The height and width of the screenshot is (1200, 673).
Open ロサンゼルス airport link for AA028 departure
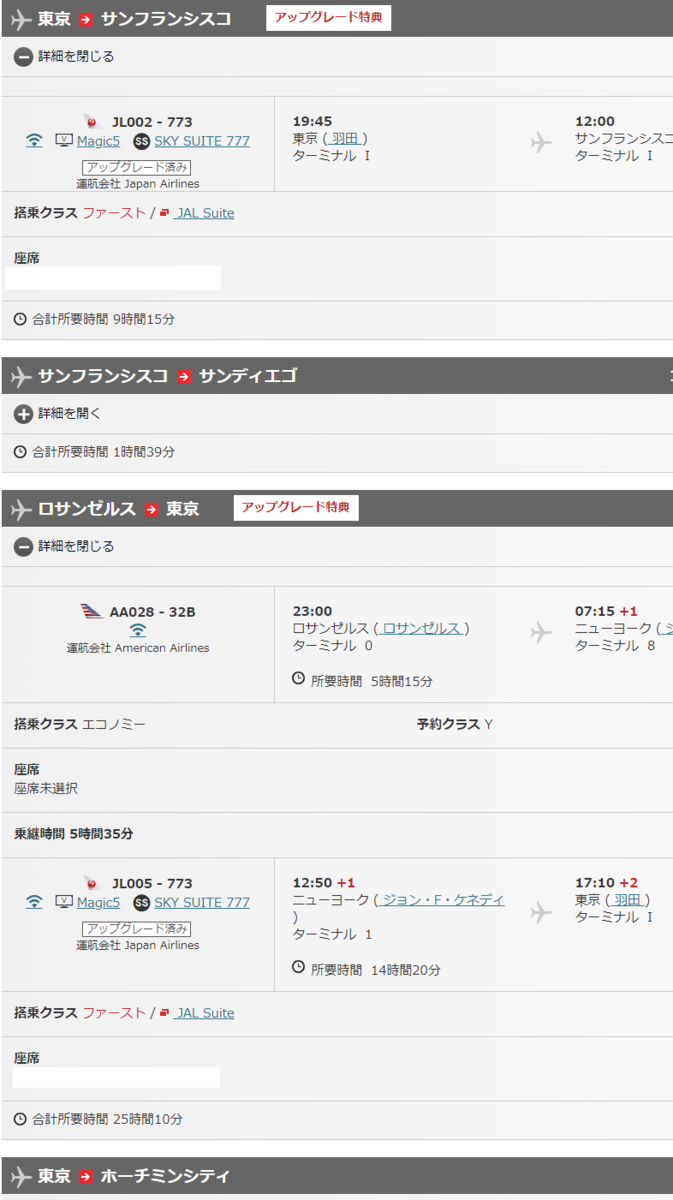click(421, 628)
